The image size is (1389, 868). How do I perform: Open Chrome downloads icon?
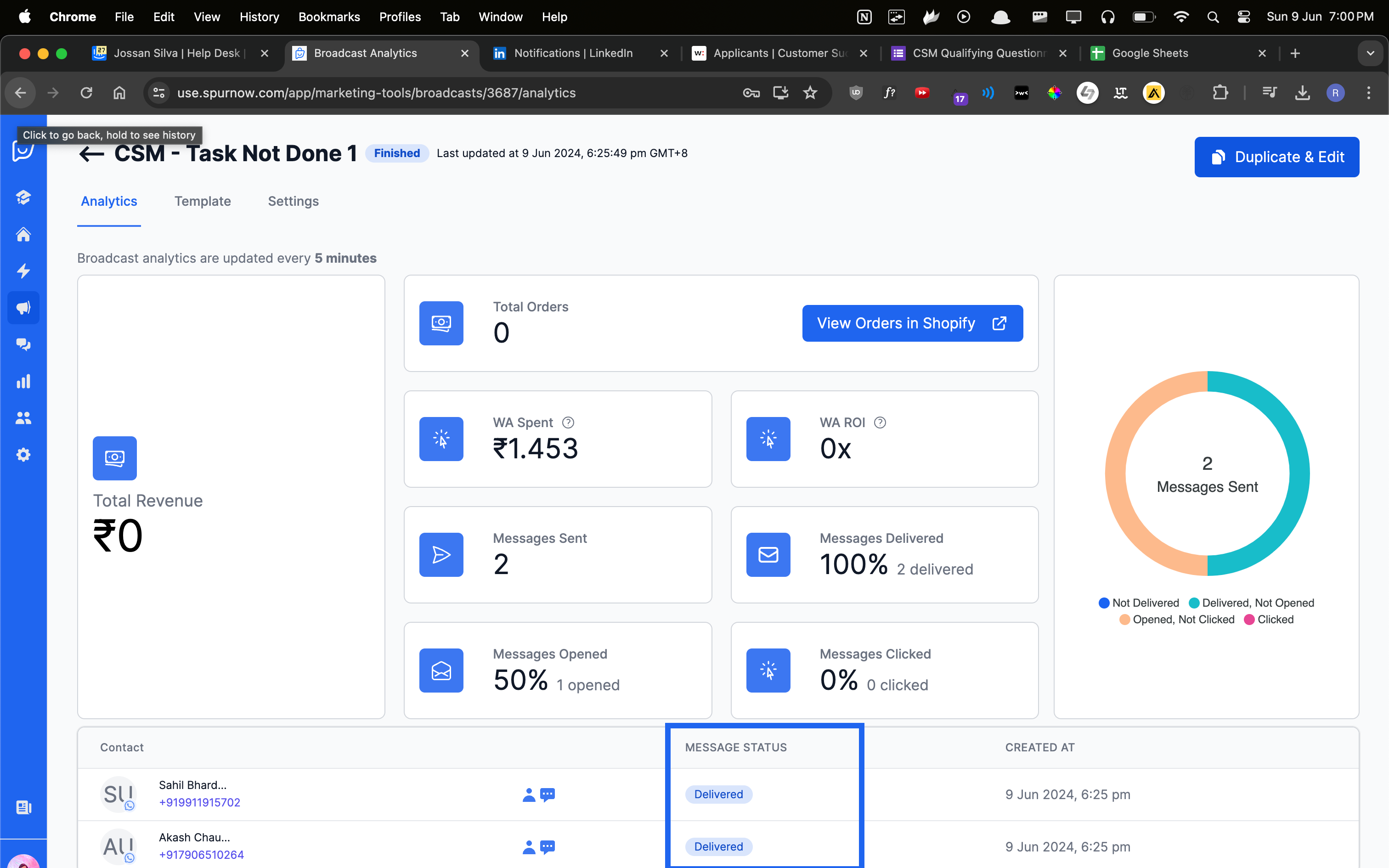(x=1303, y=92)
